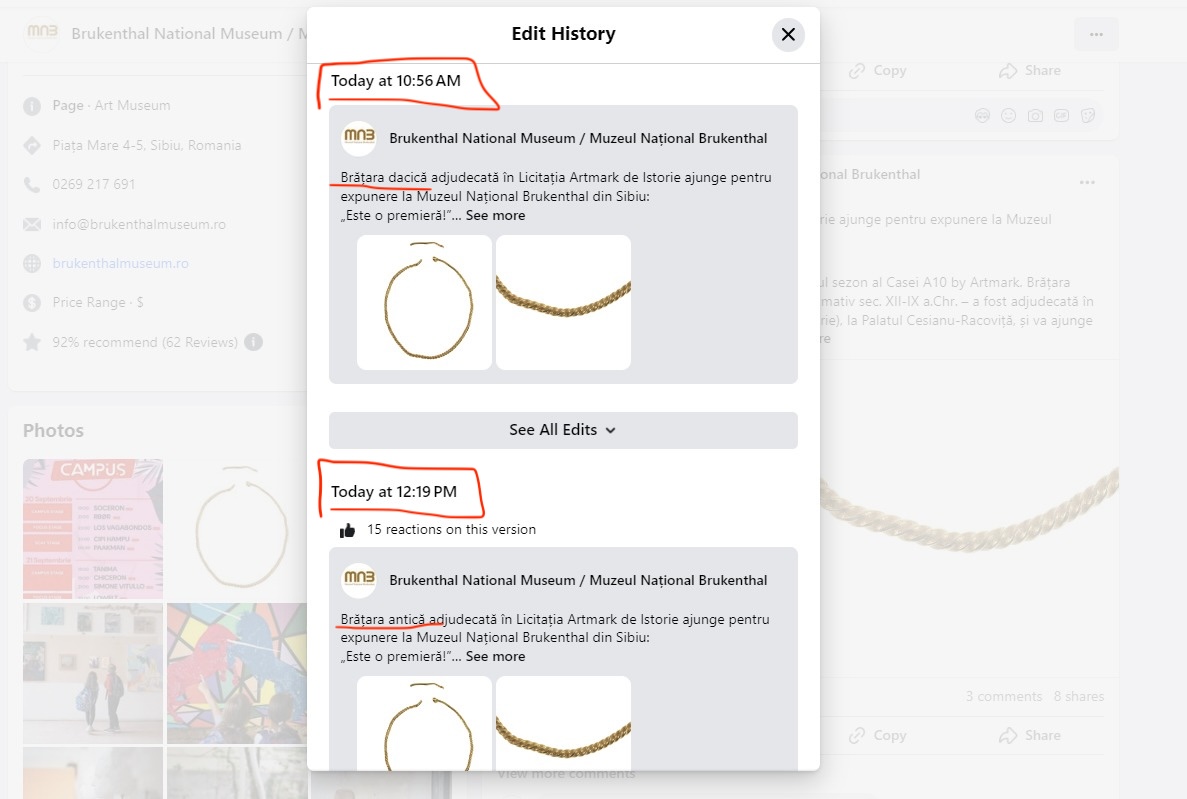Open full bracelet thumbnail in first version

424,302
